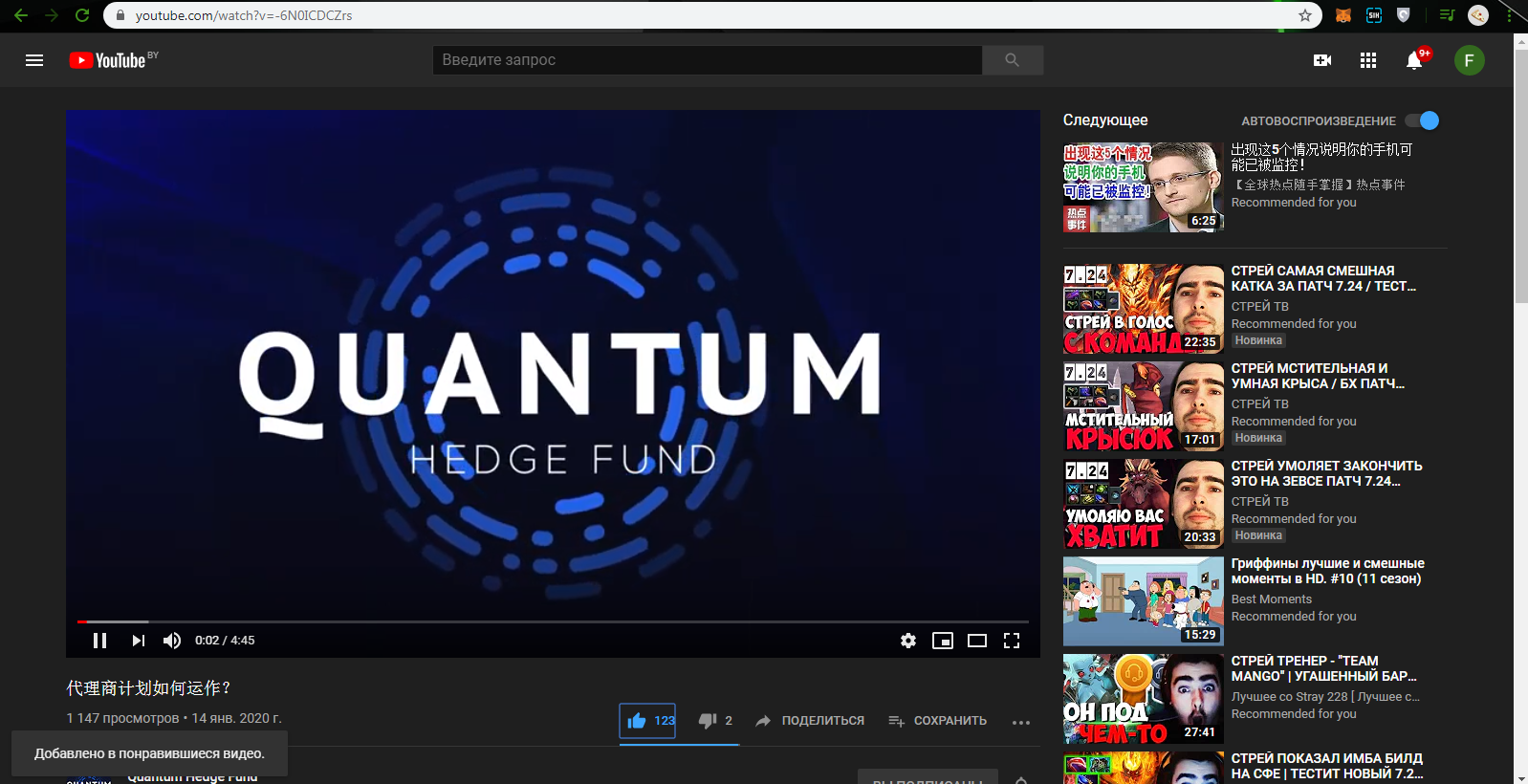Click the Добавлено в понравившиеся видео notification
Image resolution: width=1528 pixels, height=784 pixels.
coord(149,753)
